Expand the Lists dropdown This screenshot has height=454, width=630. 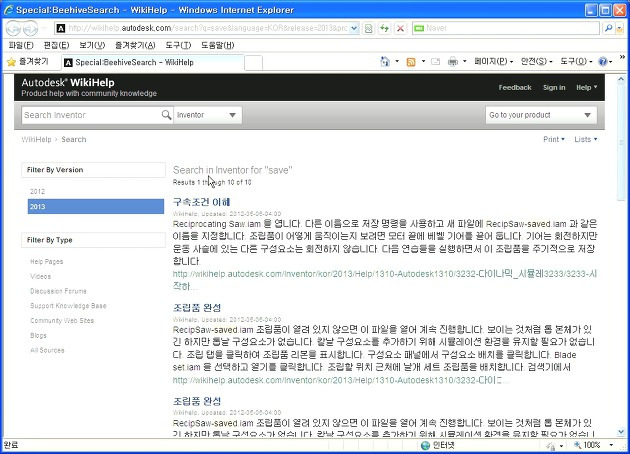(585, 139)
